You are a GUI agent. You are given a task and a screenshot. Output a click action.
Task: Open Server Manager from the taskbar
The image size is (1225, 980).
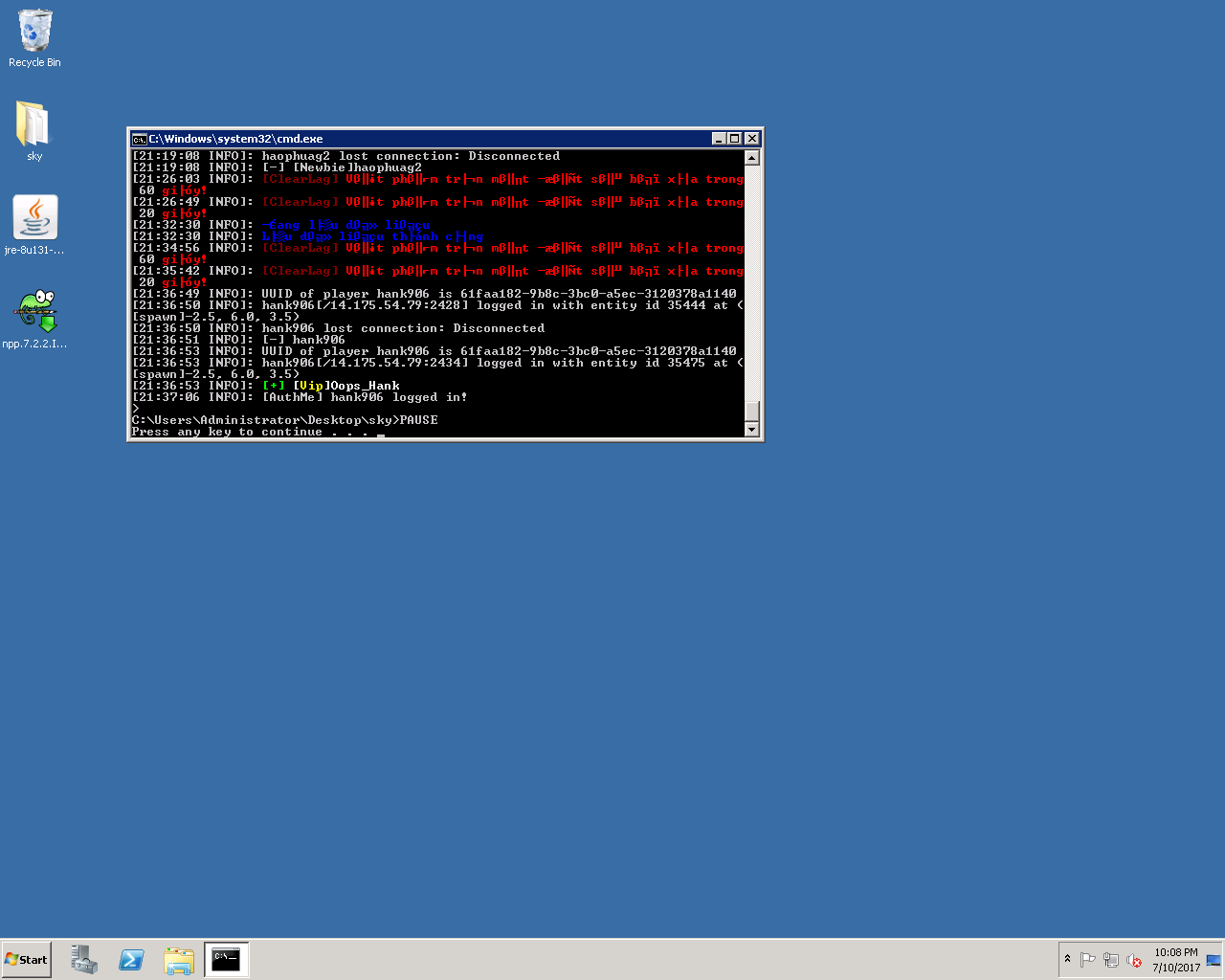pyautogui.click(x=84, y=960)
